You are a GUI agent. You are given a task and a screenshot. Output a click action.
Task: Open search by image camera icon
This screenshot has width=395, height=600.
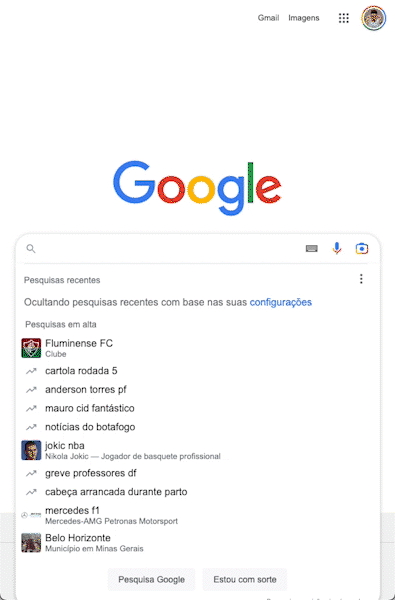(362, 249)
